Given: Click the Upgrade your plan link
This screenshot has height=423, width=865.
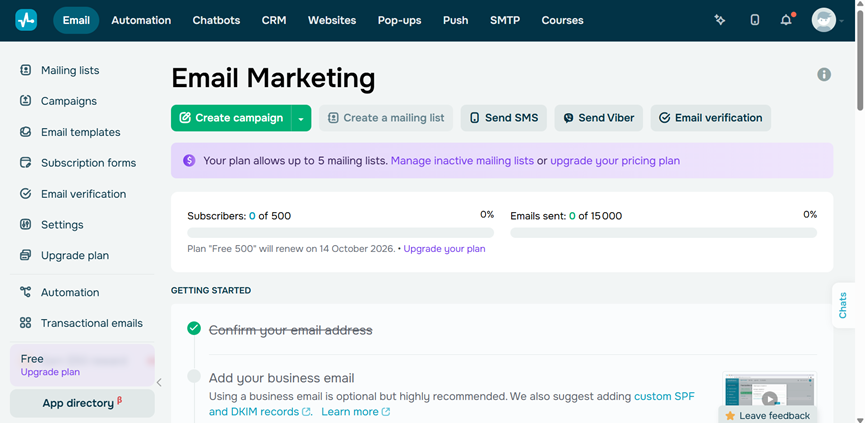Looking at the screenshot, I should [445, 249].
